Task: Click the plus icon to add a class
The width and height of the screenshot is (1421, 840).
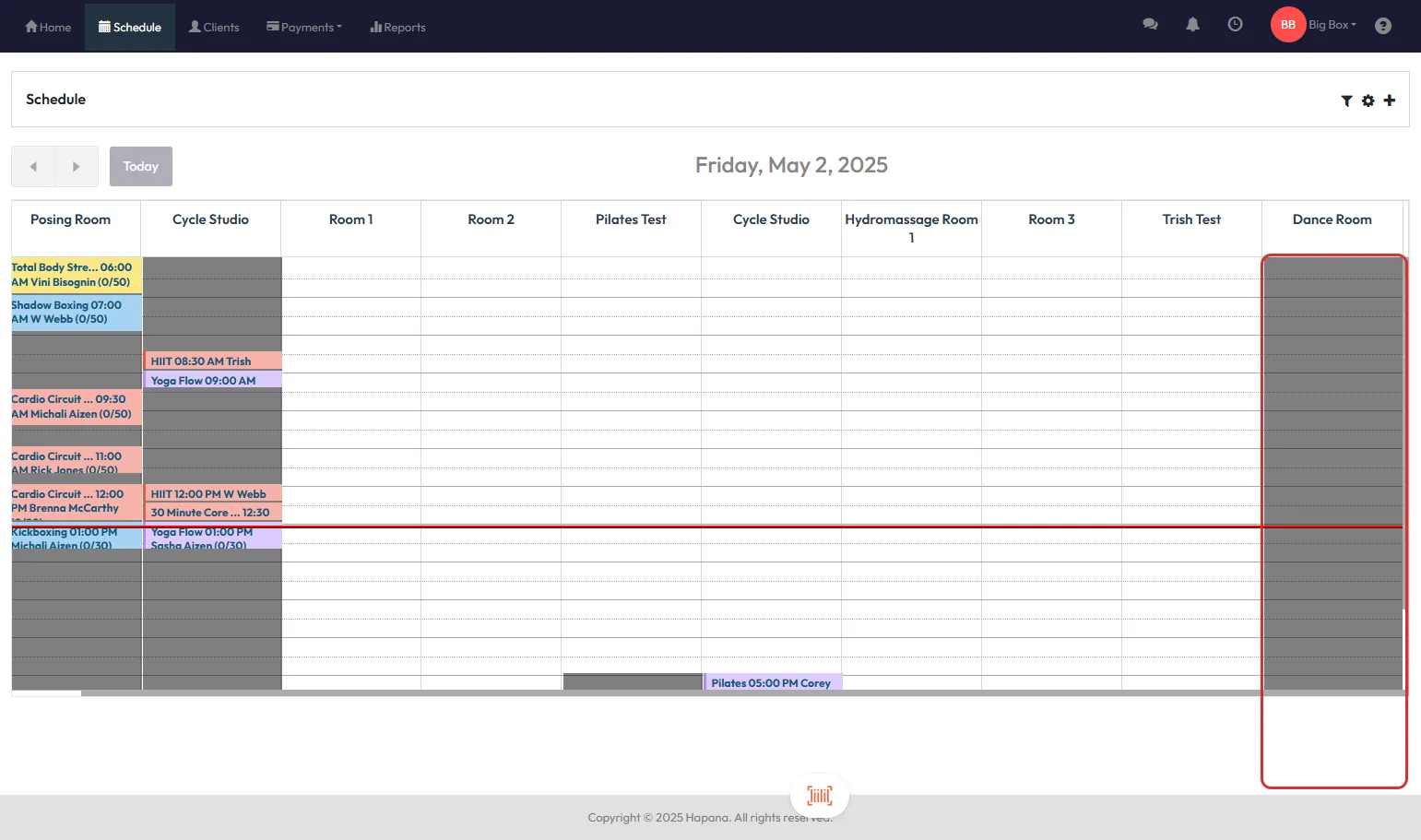Action: tap(1389, 100)
